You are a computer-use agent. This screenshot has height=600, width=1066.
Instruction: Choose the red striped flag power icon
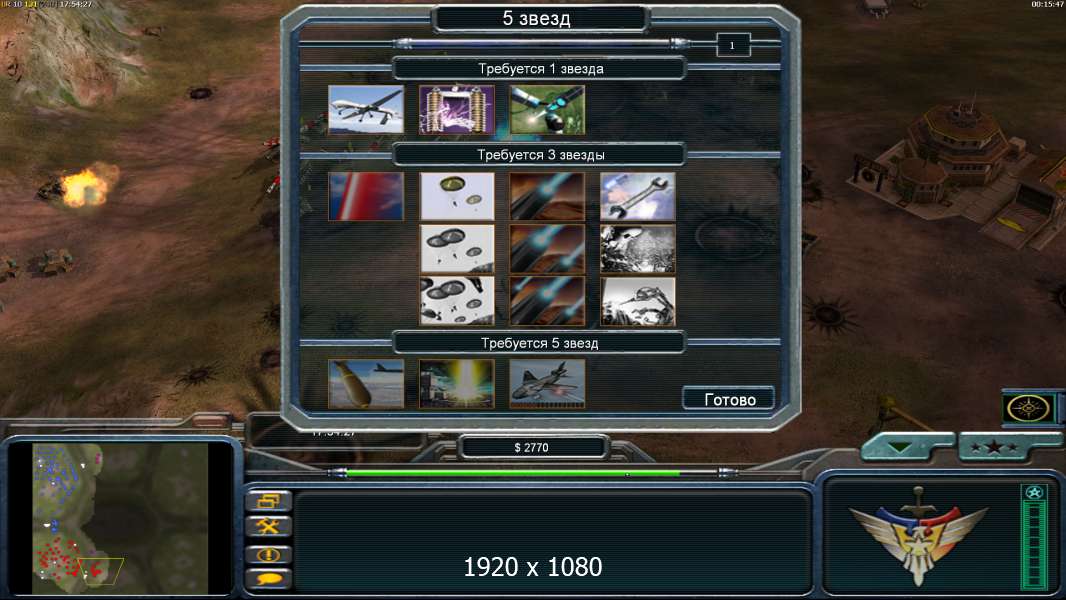(366, 196)
